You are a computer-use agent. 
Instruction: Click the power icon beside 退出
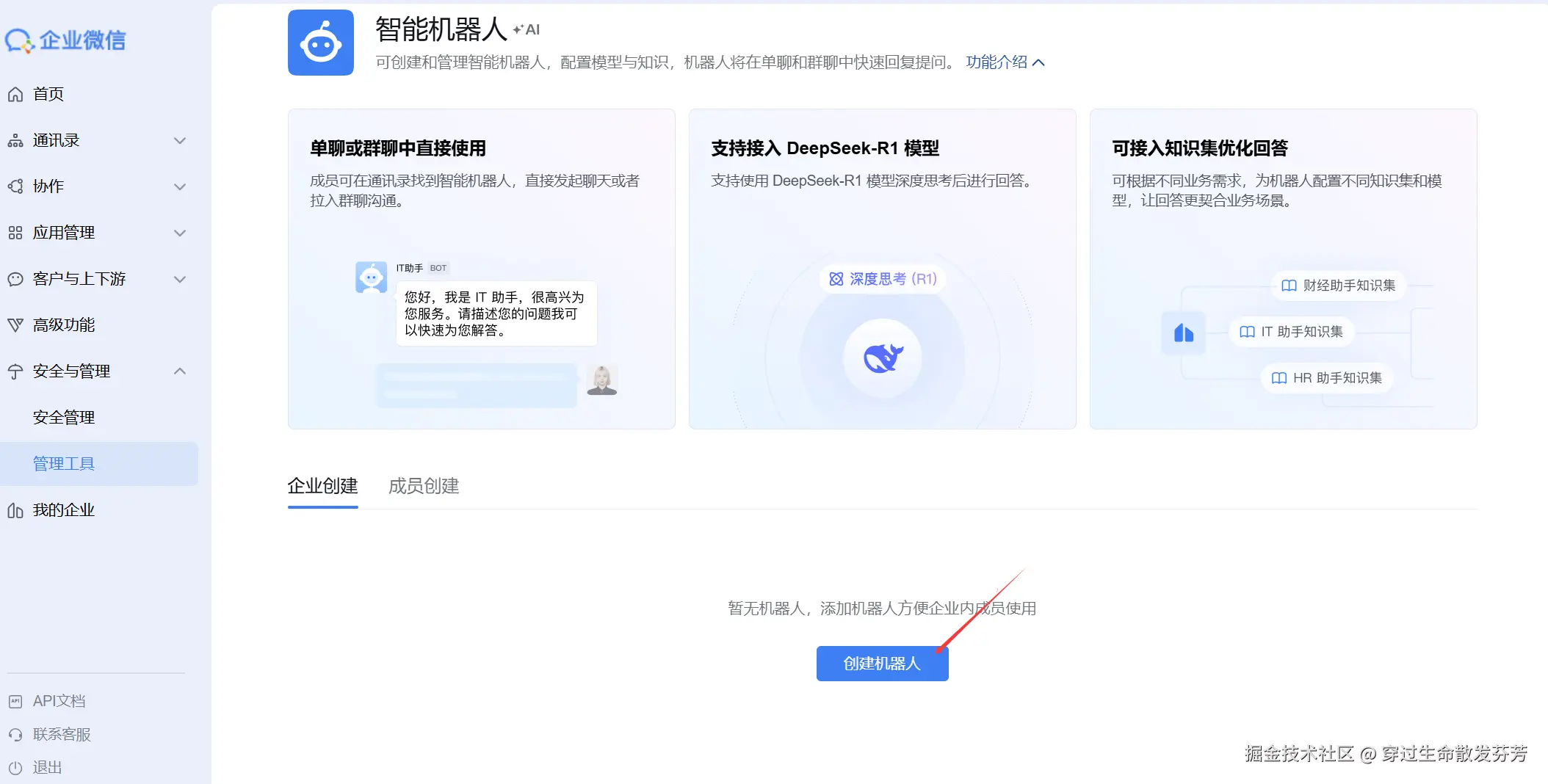click(15, 768)
